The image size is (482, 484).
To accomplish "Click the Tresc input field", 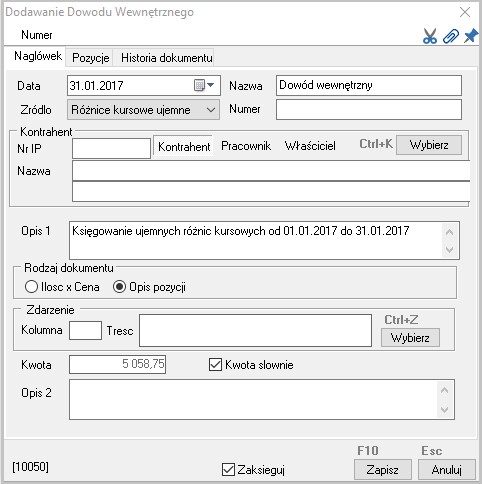I will coord(255,331).
